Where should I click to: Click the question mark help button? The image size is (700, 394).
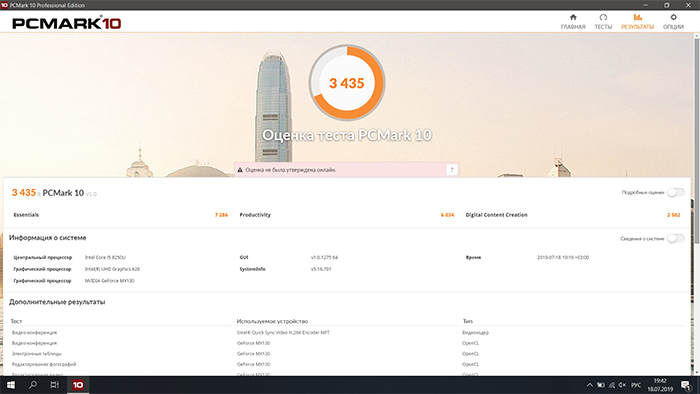pos(452,170)
